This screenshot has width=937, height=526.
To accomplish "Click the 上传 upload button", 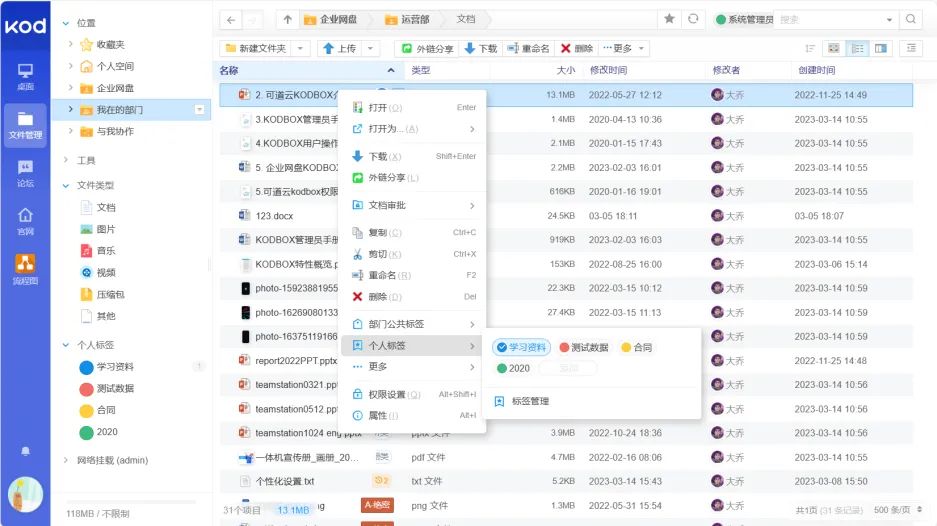I will tap(339, 48).
